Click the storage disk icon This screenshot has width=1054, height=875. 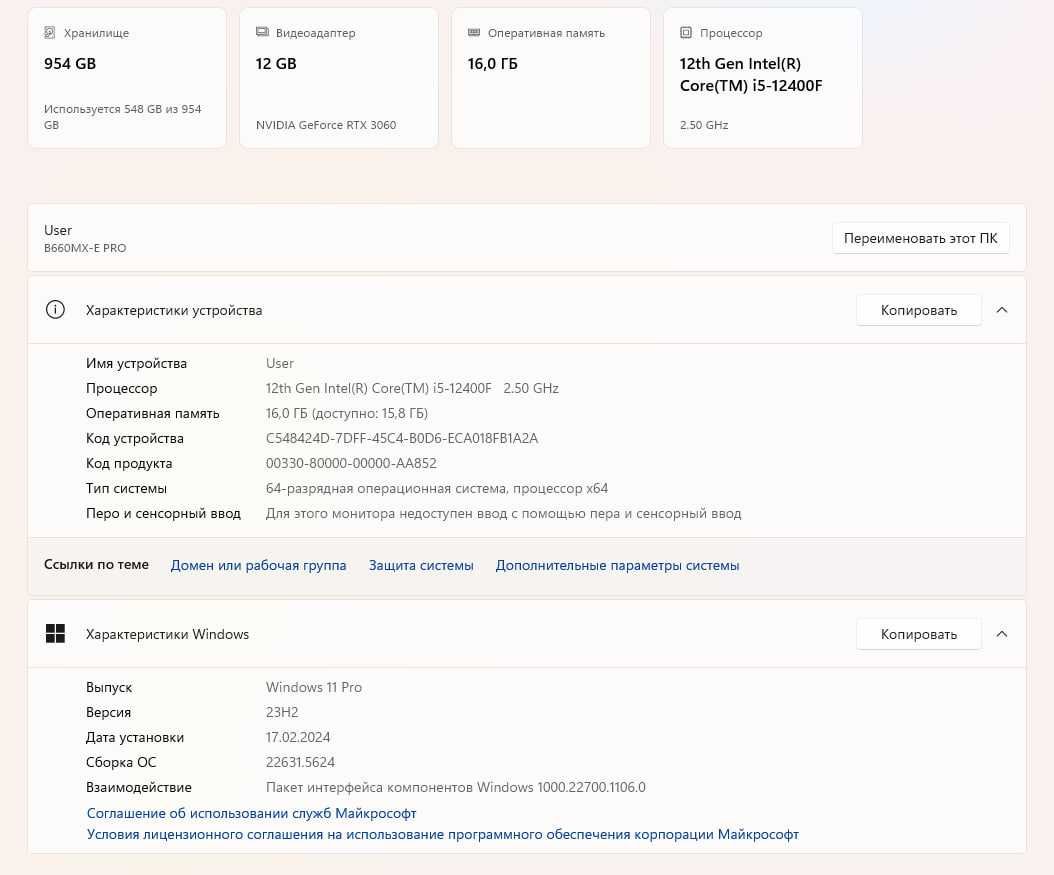[49, 32]
